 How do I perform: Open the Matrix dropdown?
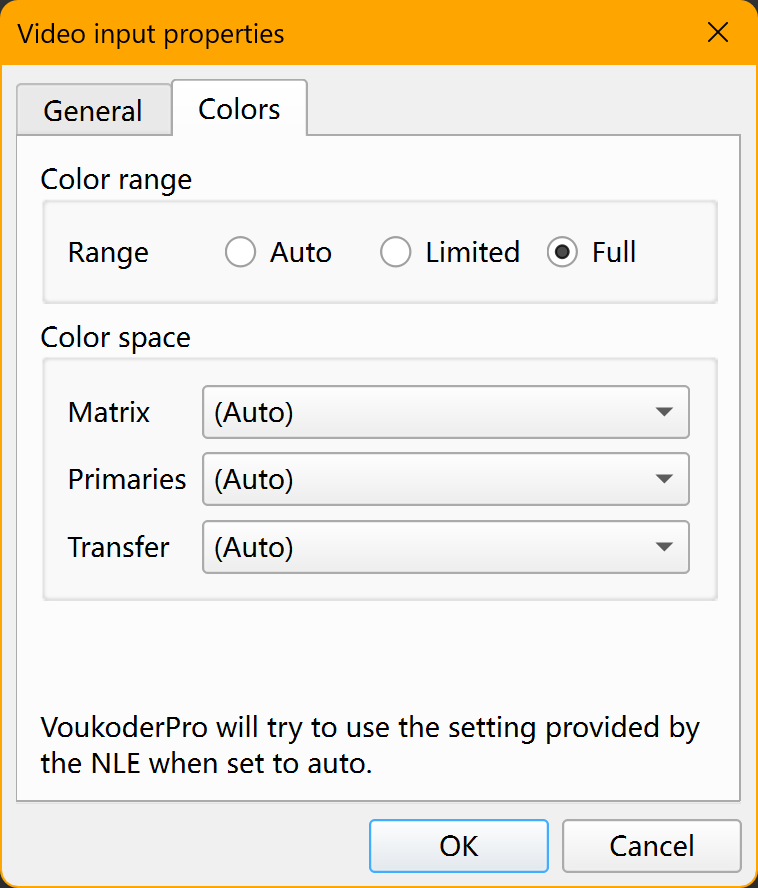(x=446, y=412)
